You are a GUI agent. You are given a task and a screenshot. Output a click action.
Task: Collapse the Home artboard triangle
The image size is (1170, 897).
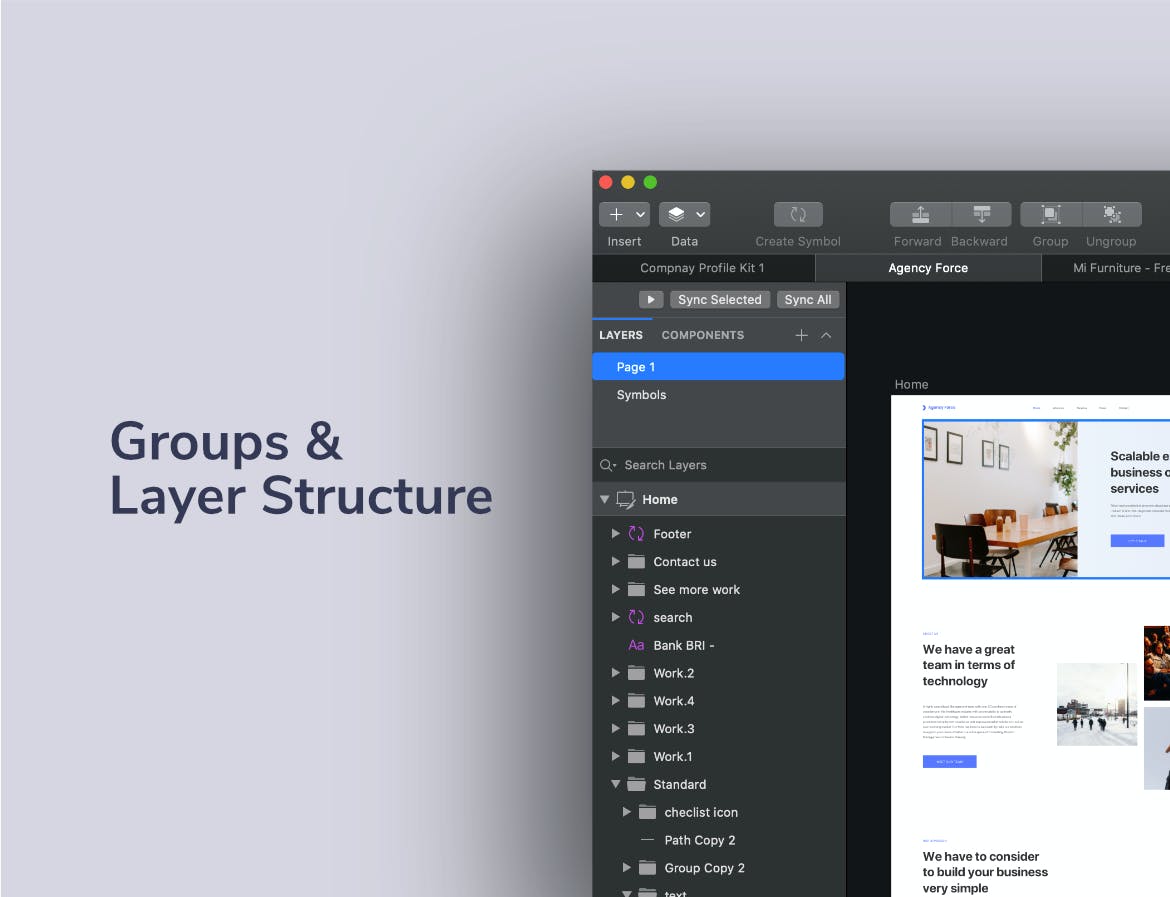click(x=604, y=499)
